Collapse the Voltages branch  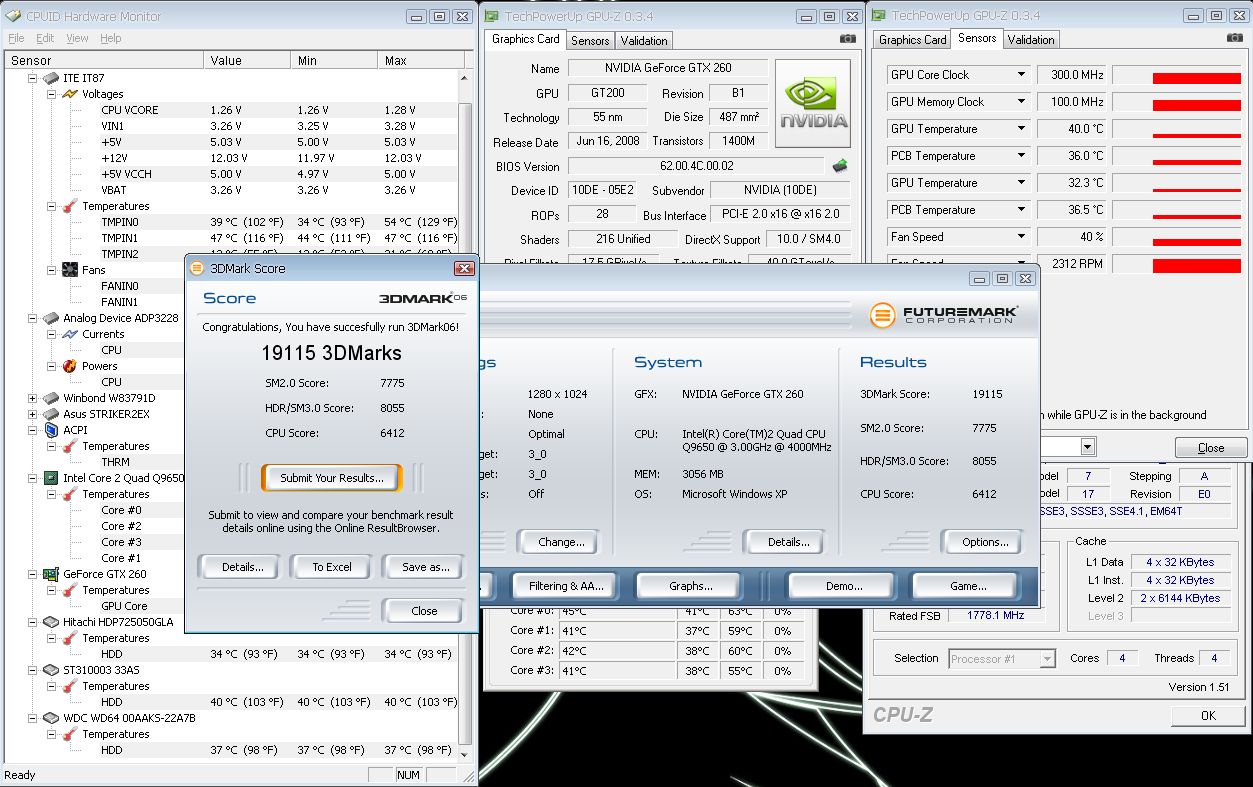click(x=52, y=94)
